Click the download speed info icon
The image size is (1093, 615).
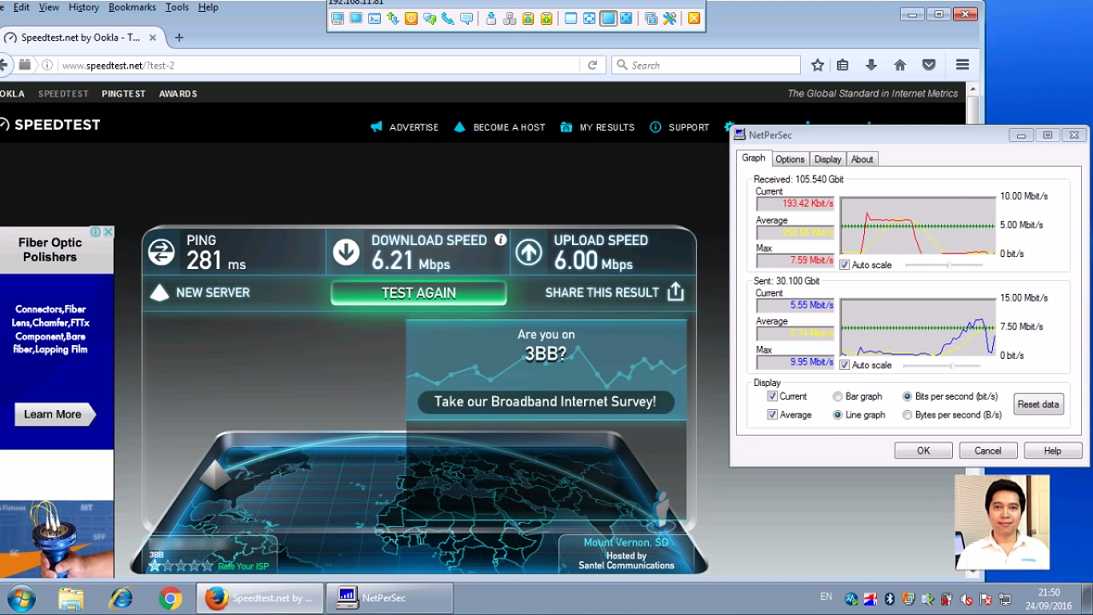tap(500, 240)
